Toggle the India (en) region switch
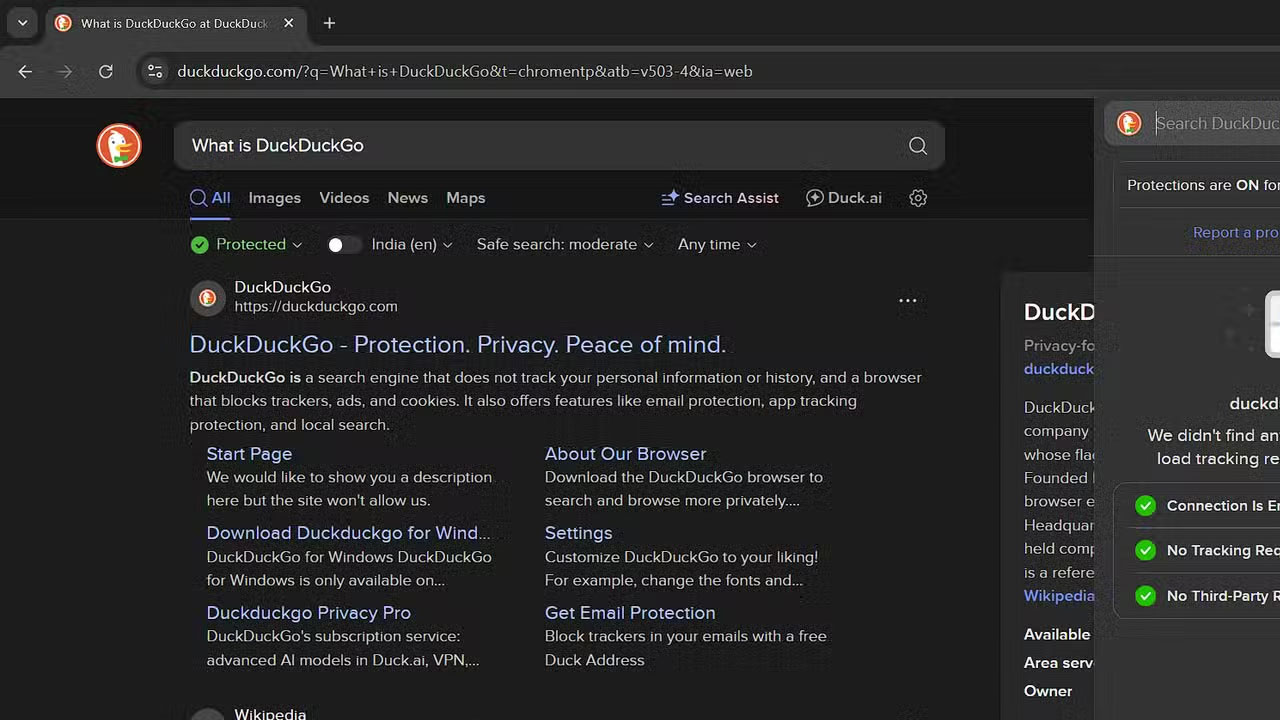 click(343, 245)
